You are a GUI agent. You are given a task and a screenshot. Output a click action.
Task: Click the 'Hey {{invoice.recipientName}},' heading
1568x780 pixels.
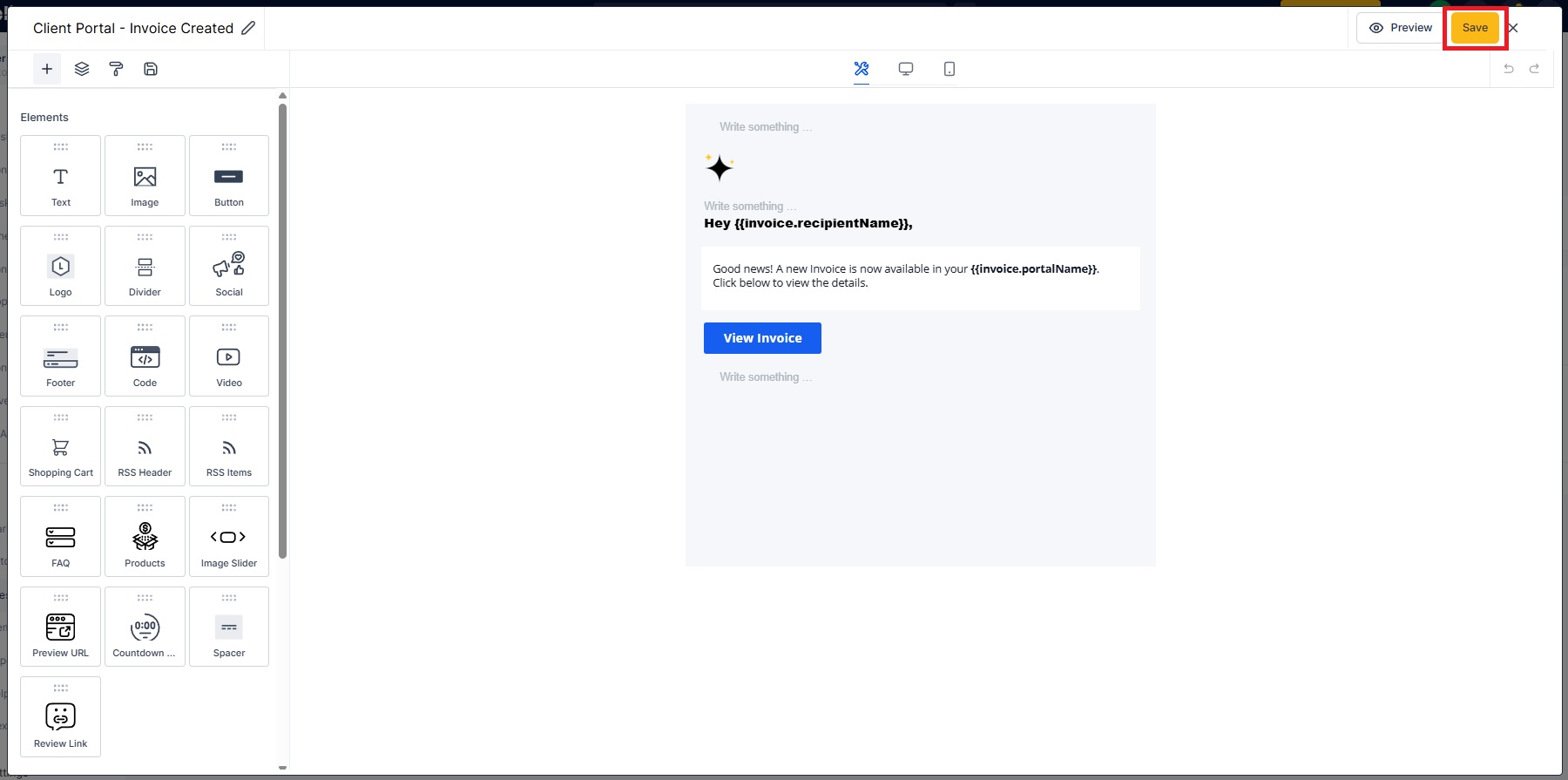click(808, 223)
